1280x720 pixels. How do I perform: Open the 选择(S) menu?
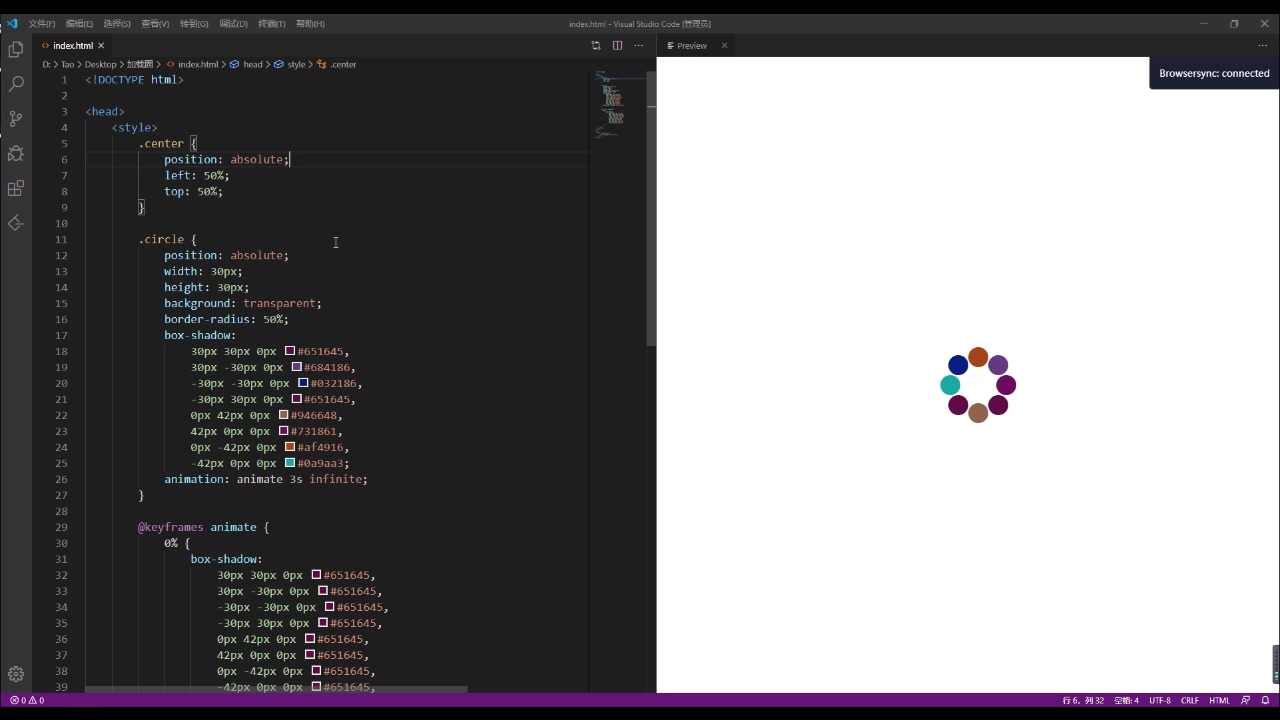117,23
